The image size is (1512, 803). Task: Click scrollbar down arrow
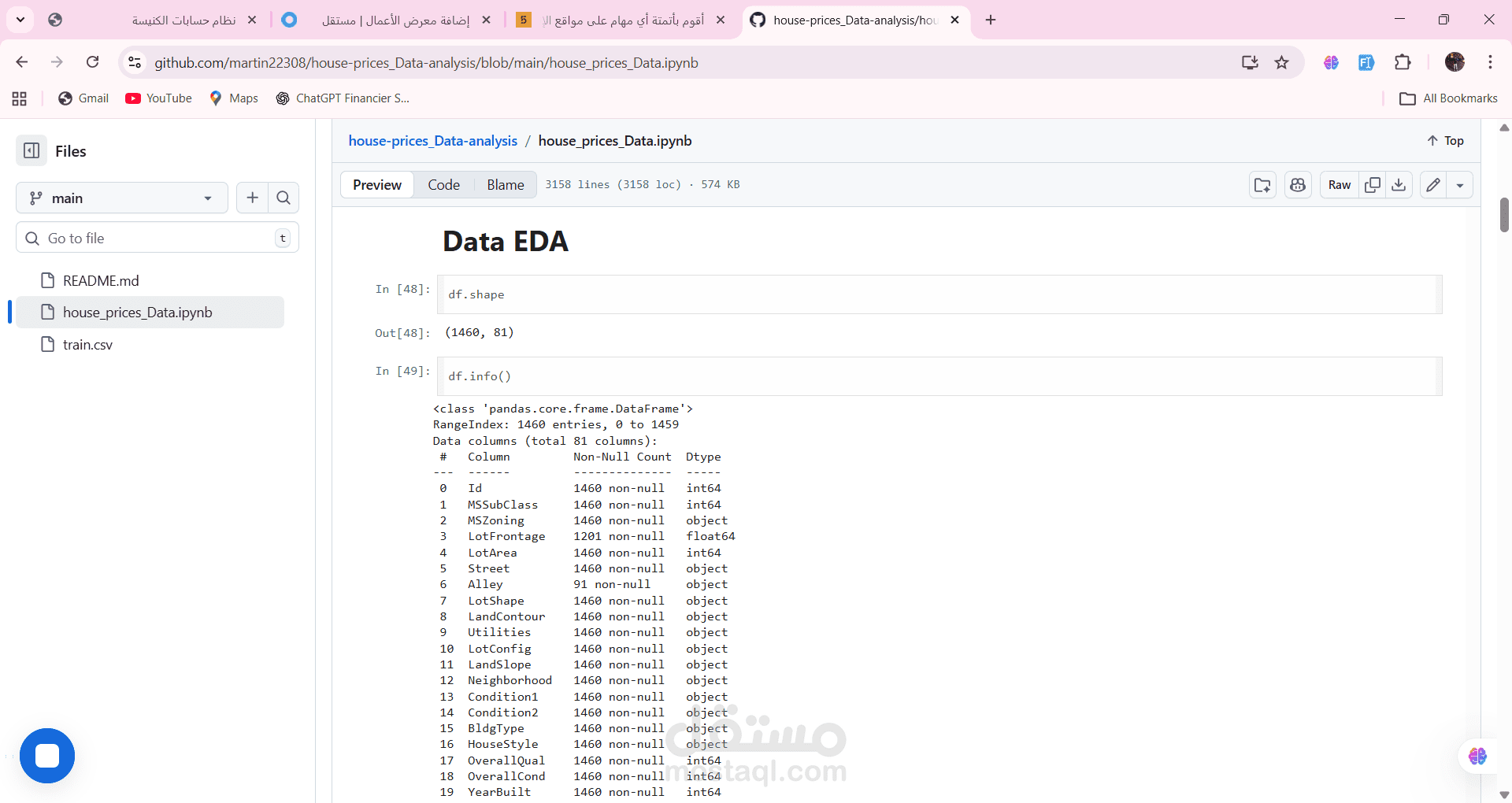(1504, 795)
